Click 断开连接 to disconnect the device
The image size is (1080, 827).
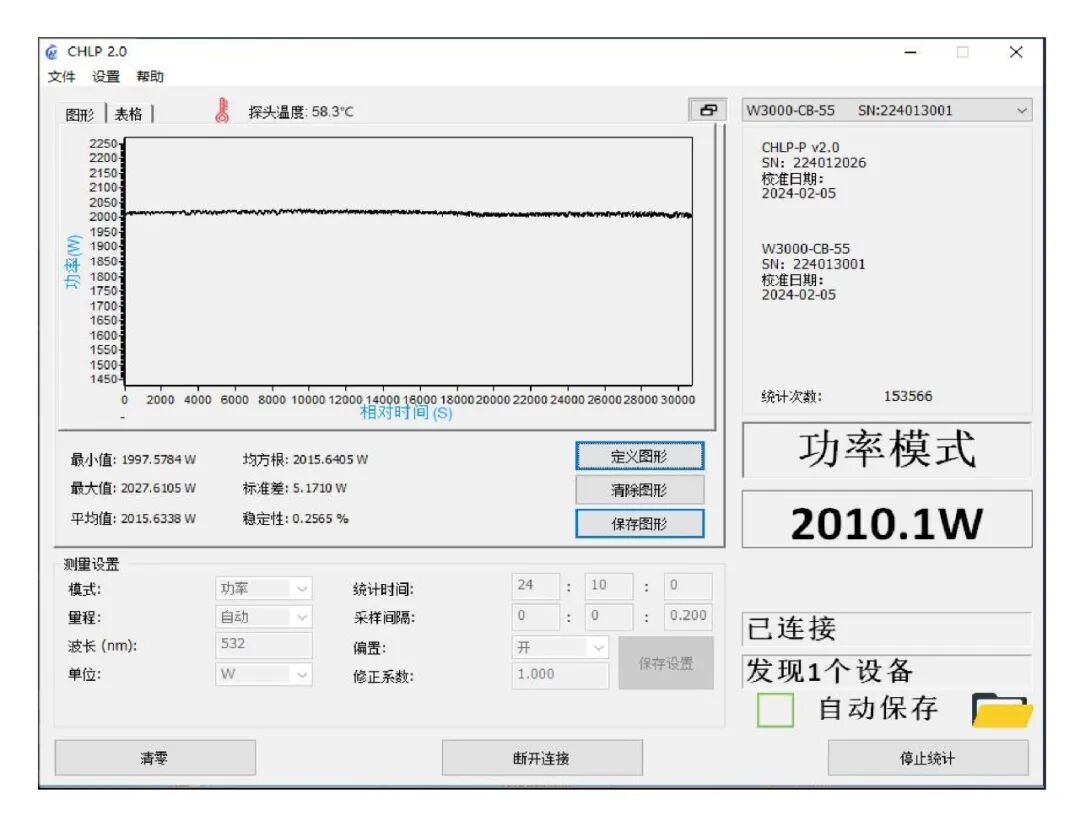[541, 757]
